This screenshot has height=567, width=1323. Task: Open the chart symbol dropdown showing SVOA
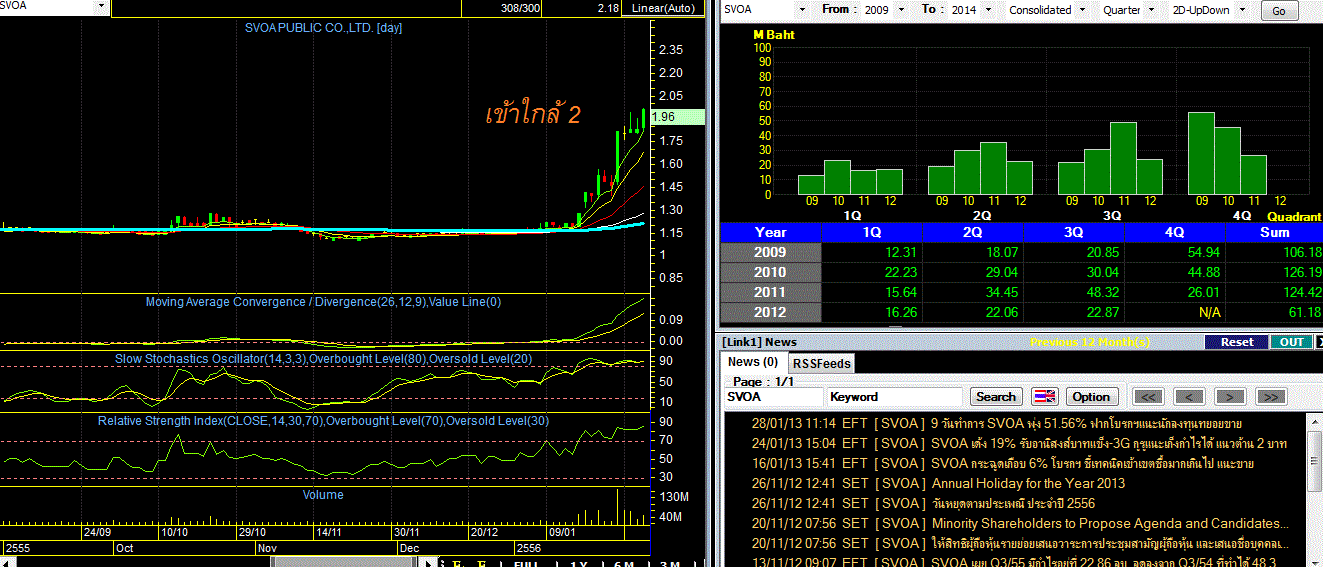pos(54,7)
